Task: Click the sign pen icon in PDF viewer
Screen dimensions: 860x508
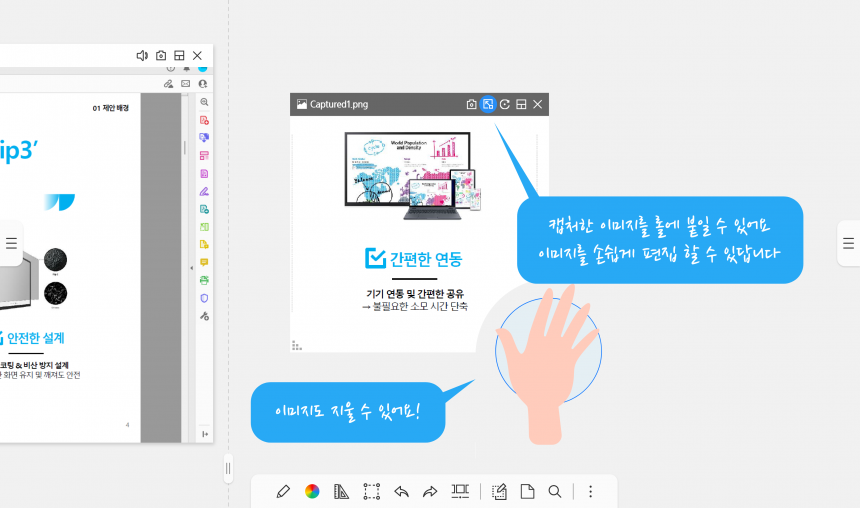Action: 168,84
